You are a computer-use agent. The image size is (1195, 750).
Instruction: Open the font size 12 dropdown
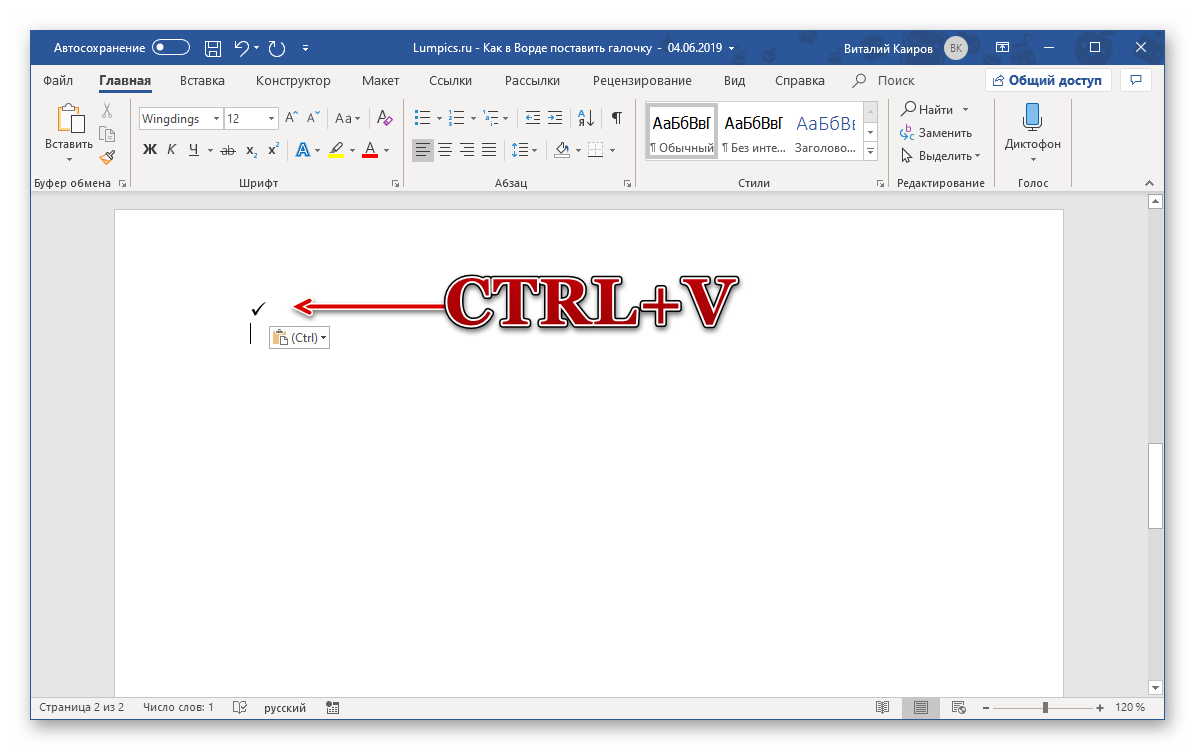[271, 119]
